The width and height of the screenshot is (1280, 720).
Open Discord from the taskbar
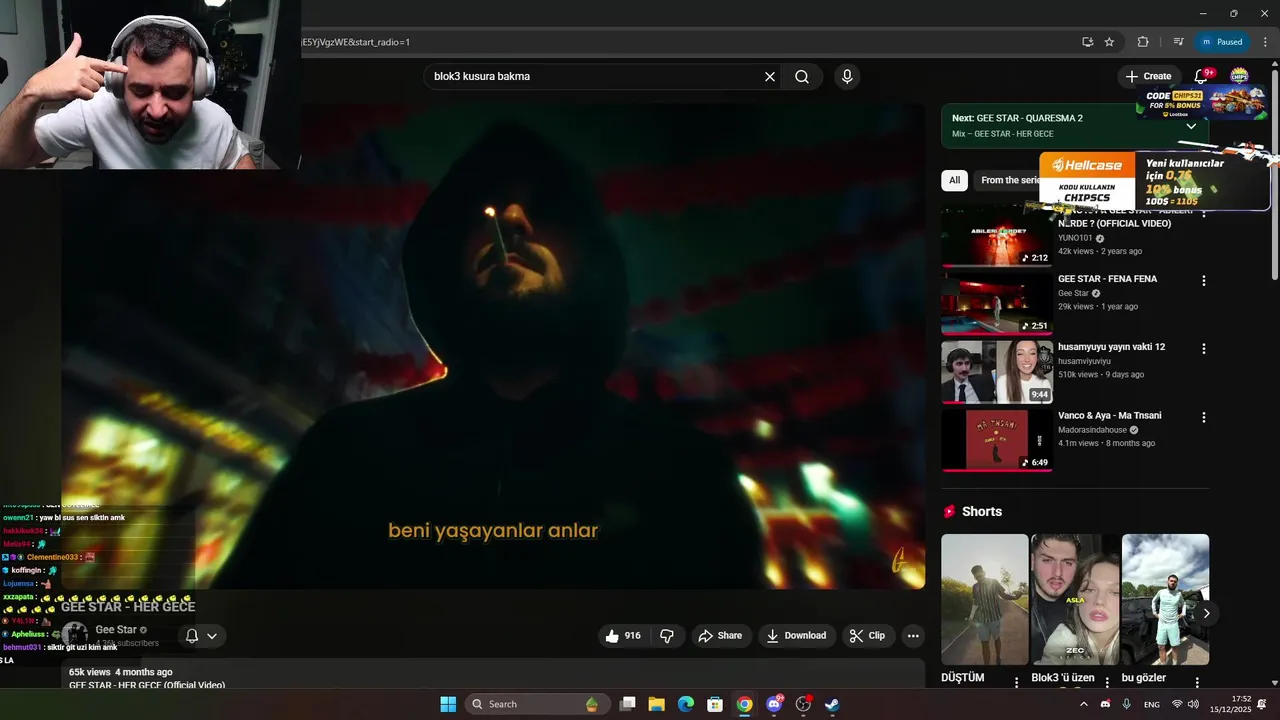[x=774, y=704]
